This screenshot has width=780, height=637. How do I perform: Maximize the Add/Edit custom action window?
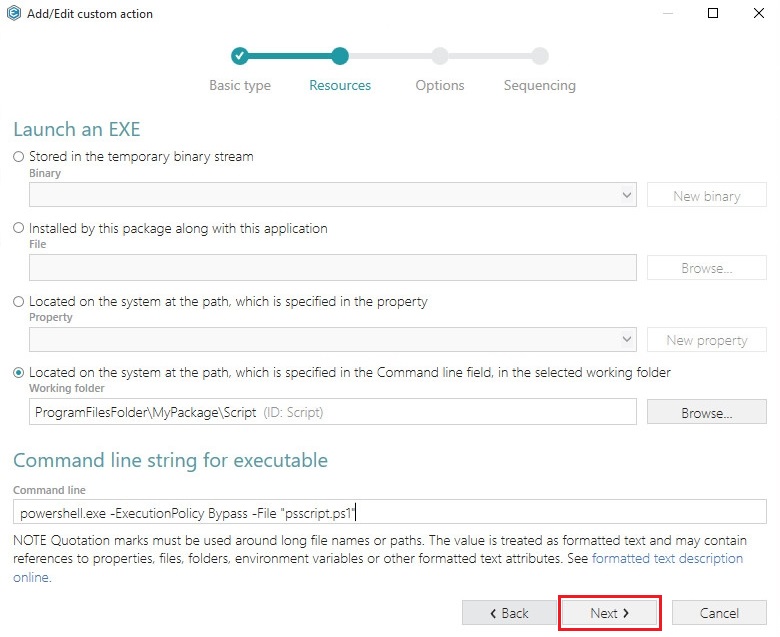712,13
